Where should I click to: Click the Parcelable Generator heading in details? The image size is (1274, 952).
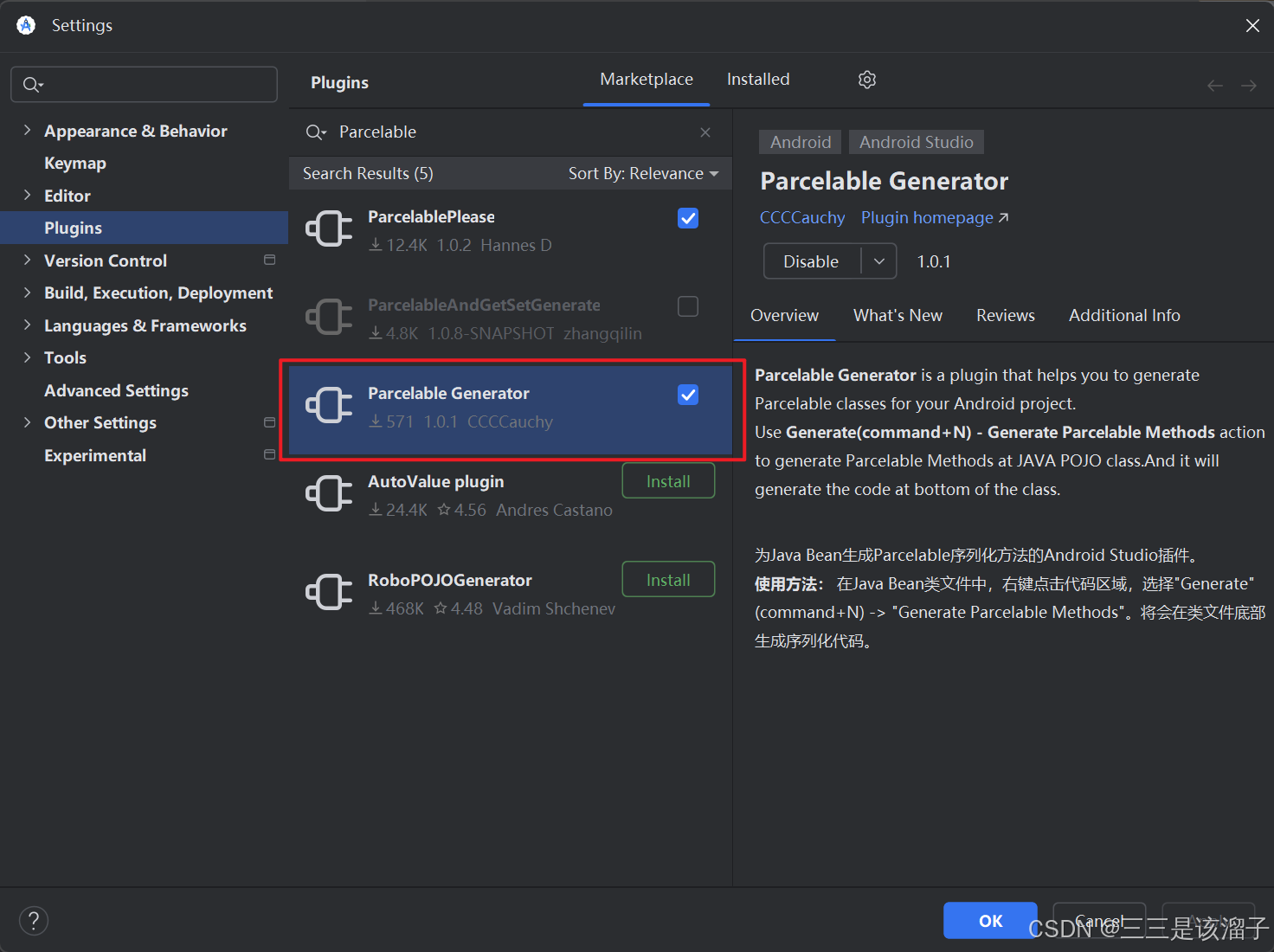coord(885,181)
